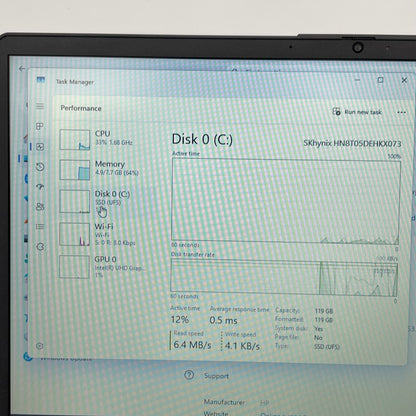This screenshot has height=416, width=416.
Task: Select the Performance page icon in sidebar
Action: 40,147
